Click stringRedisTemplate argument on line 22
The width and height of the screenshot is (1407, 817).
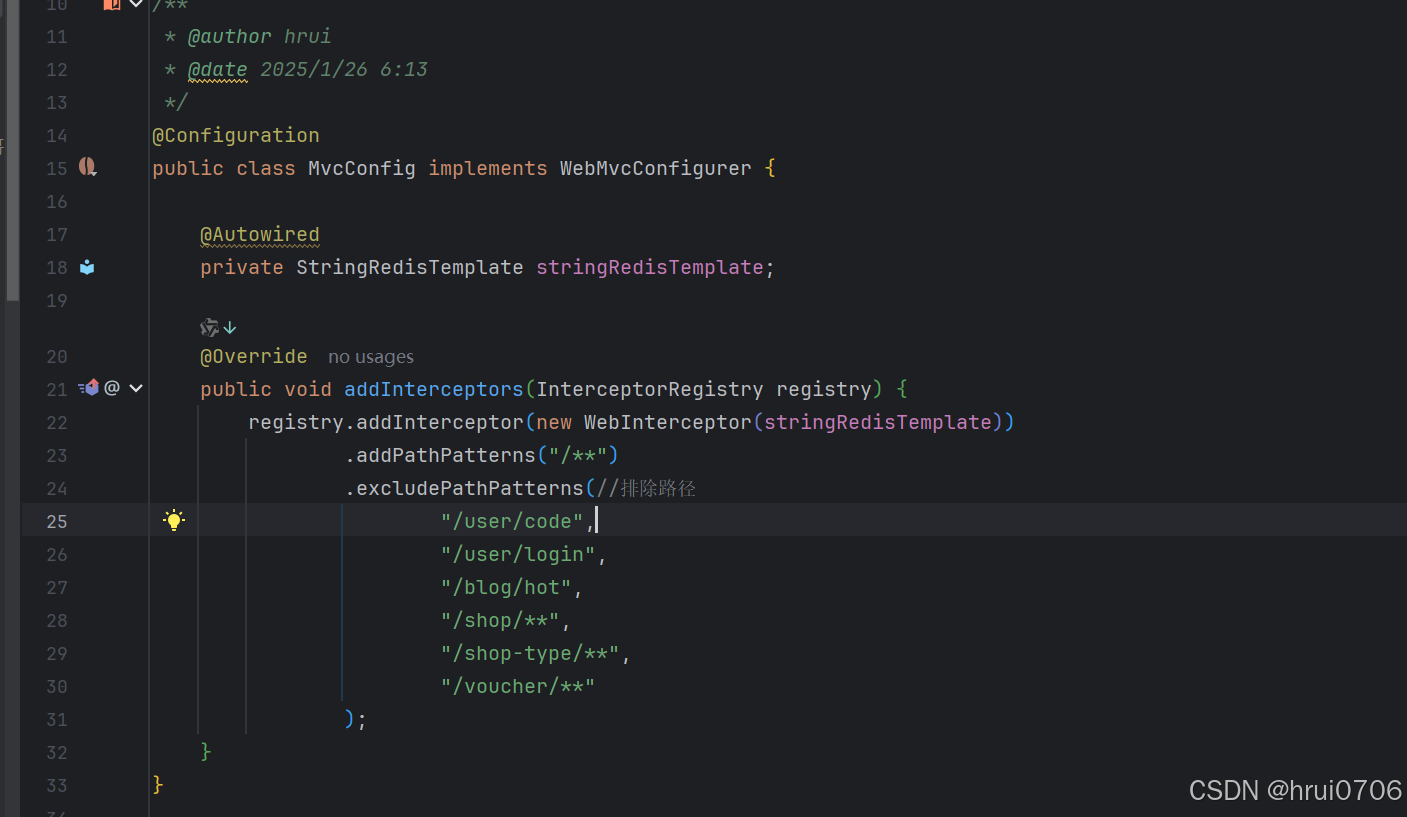coord(878,422)
